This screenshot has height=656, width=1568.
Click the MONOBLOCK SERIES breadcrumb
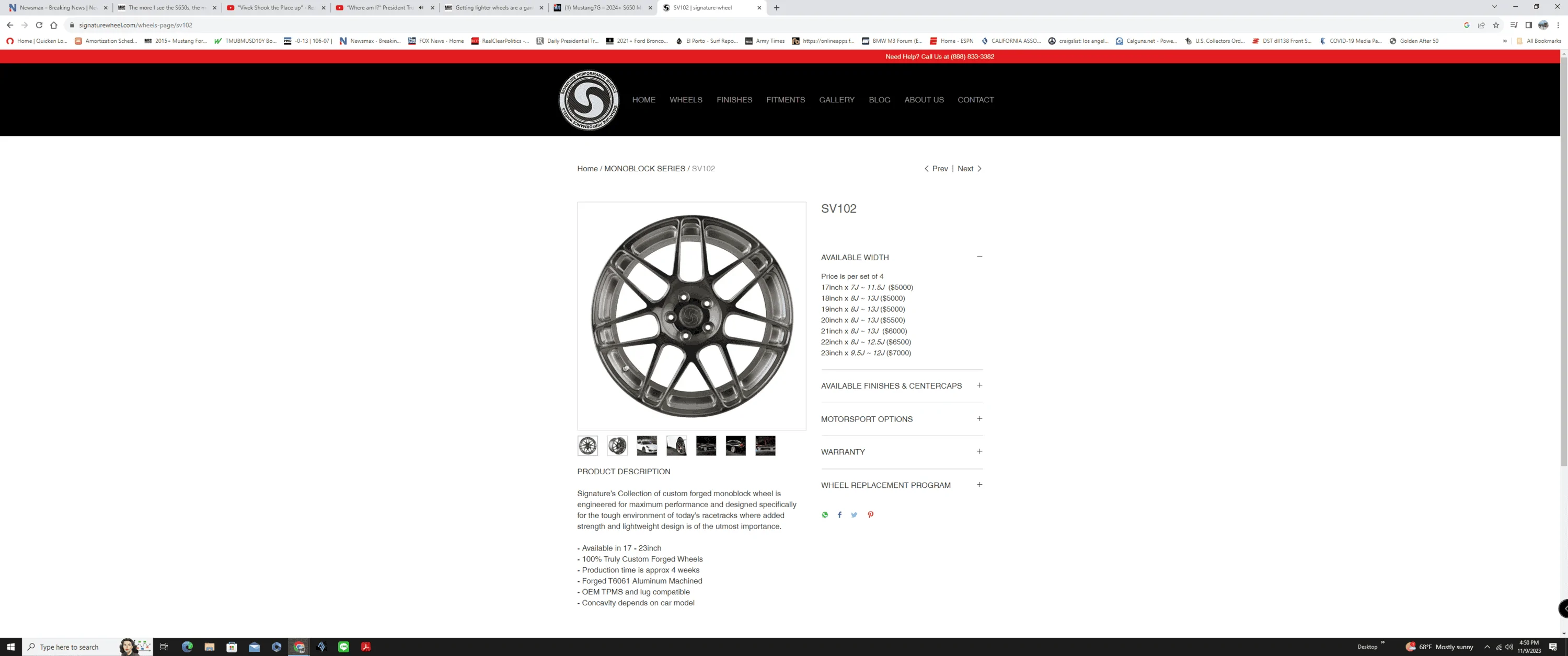click(x=644, y=169)
